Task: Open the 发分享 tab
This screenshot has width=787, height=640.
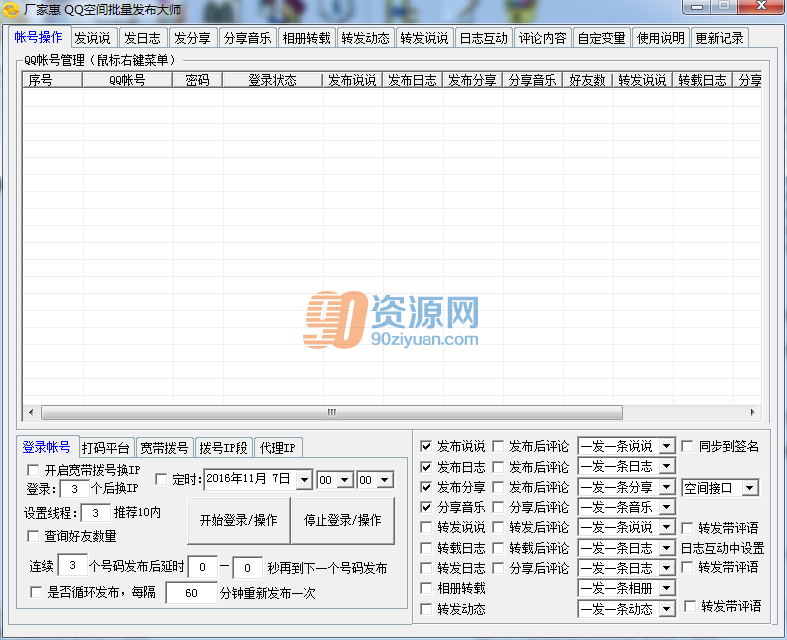Action: (192, 38)
